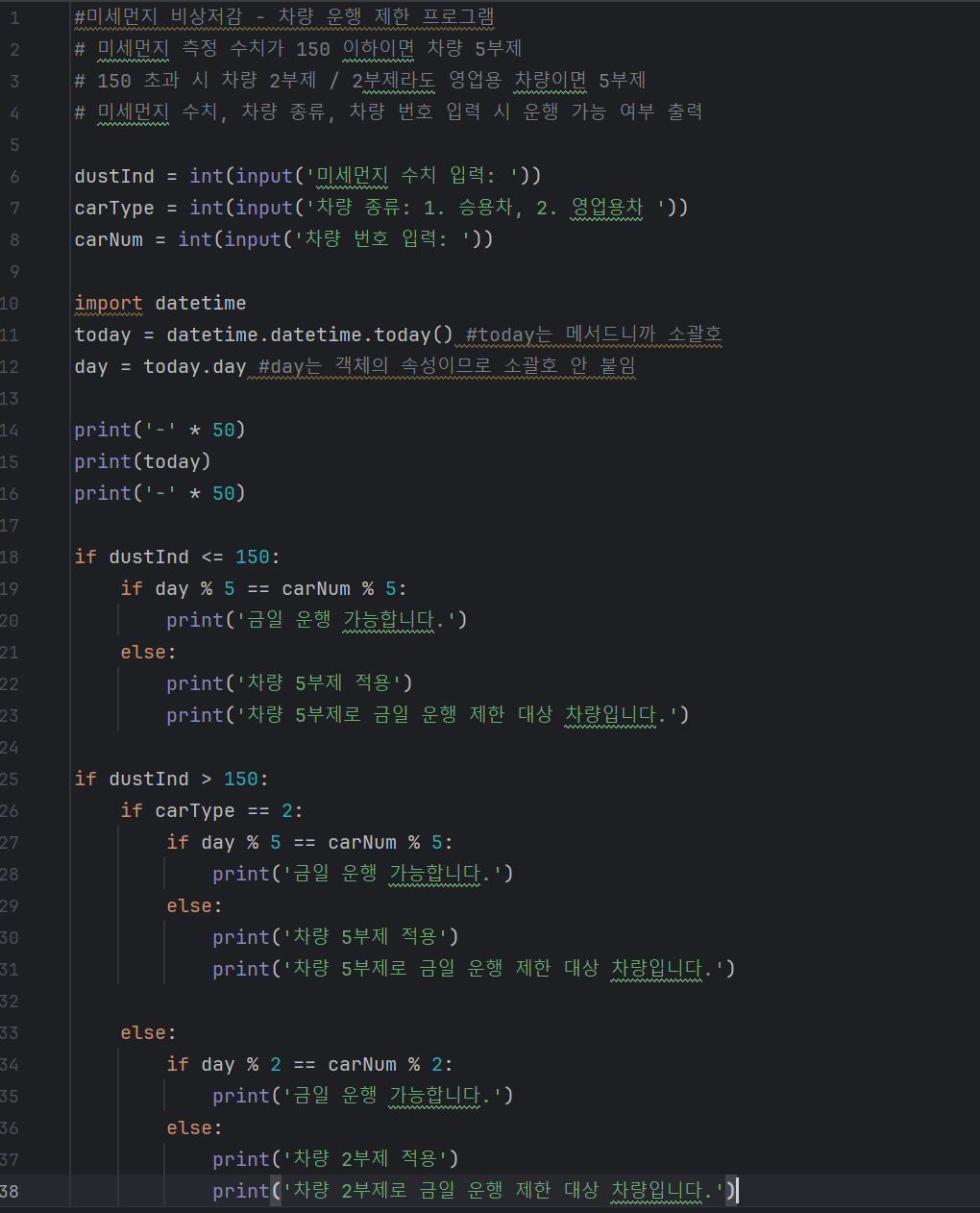Click the comment '#today는 메서드니까 소괄호'
Viewport: 980px width, 1213px height.
(594, 334)
